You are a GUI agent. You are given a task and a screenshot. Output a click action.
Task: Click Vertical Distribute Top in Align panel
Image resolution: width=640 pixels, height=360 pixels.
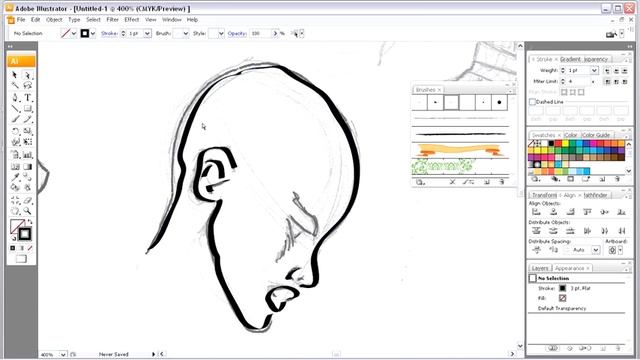[536, 231]
